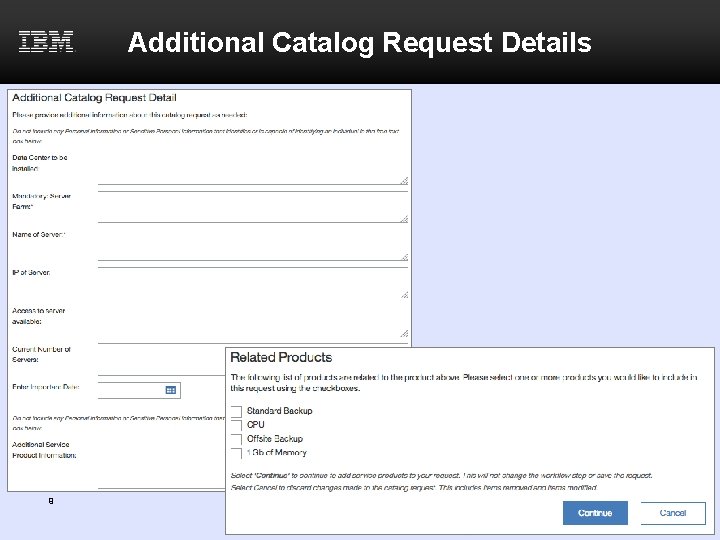Focus the Data Center to be installed field
The height and width of the screenshot is (540, 720).
coord(250,172)
